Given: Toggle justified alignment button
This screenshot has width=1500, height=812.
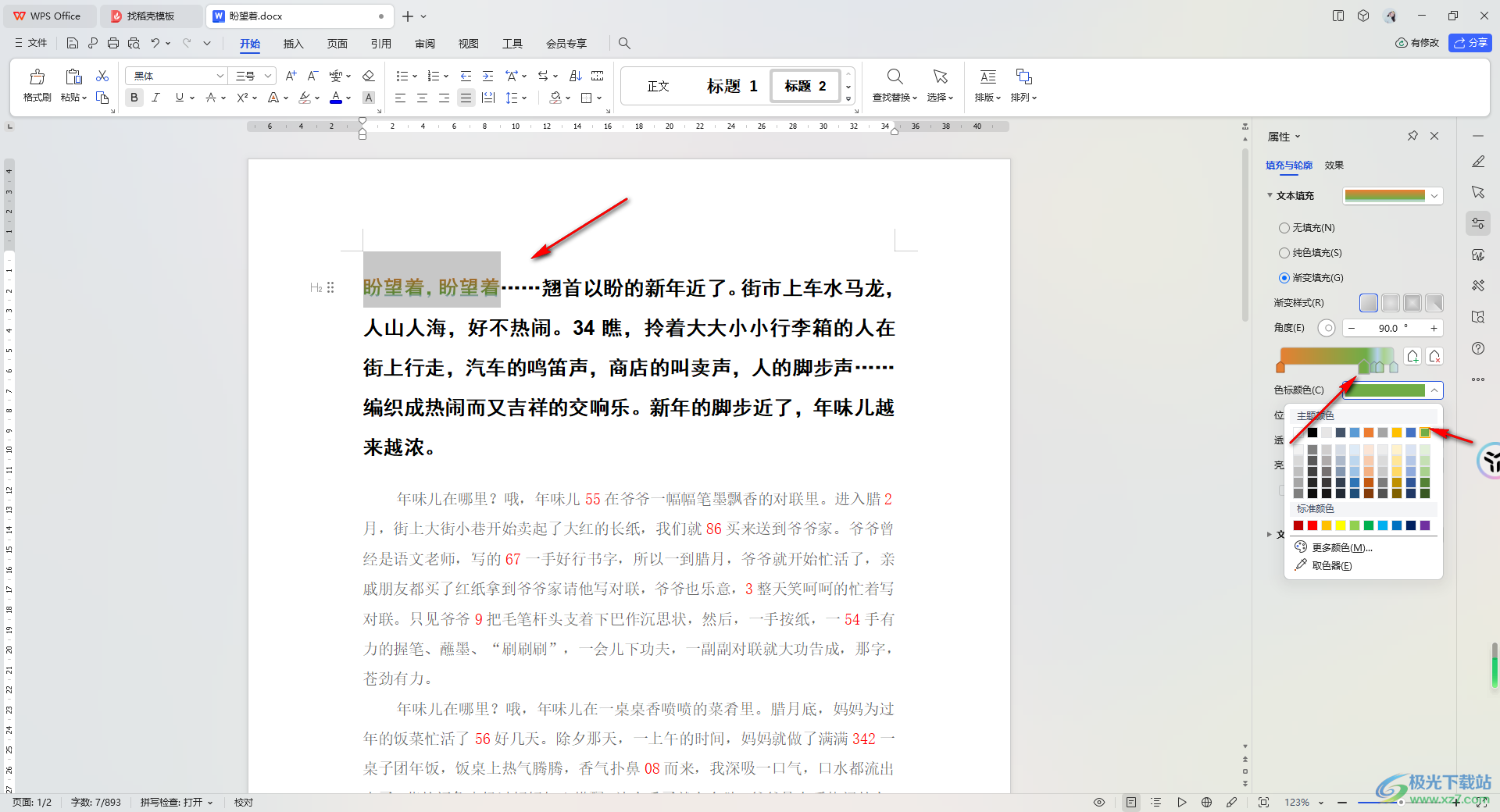Looking at the screenshot, I should [466, 98].
